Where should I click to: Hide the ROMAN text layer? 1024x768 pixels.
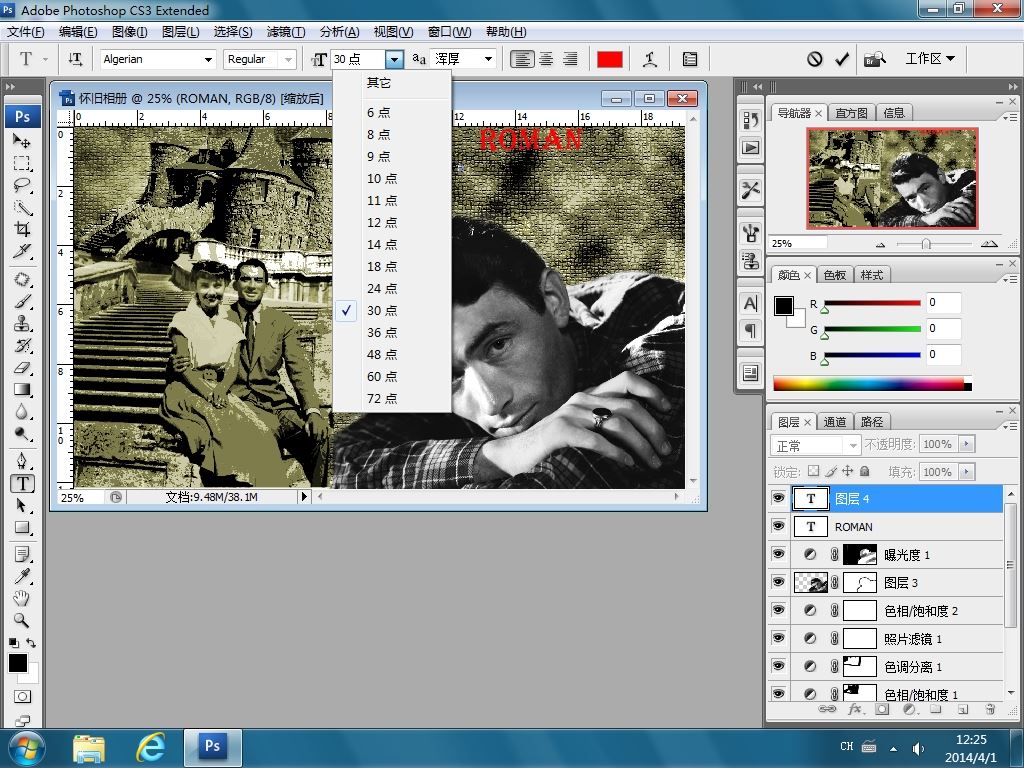click(x=778, y=526)
